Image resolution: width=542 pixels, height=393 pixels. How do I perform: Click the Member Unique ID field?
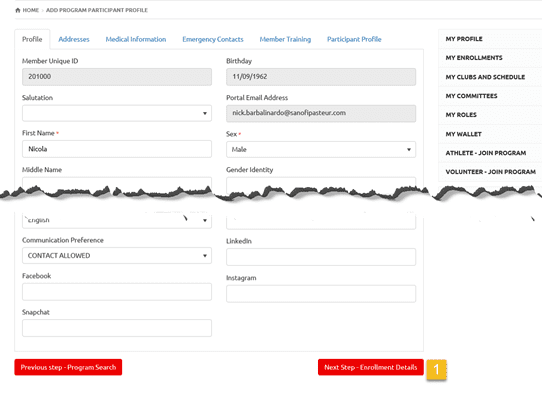(x=117, y=77)
